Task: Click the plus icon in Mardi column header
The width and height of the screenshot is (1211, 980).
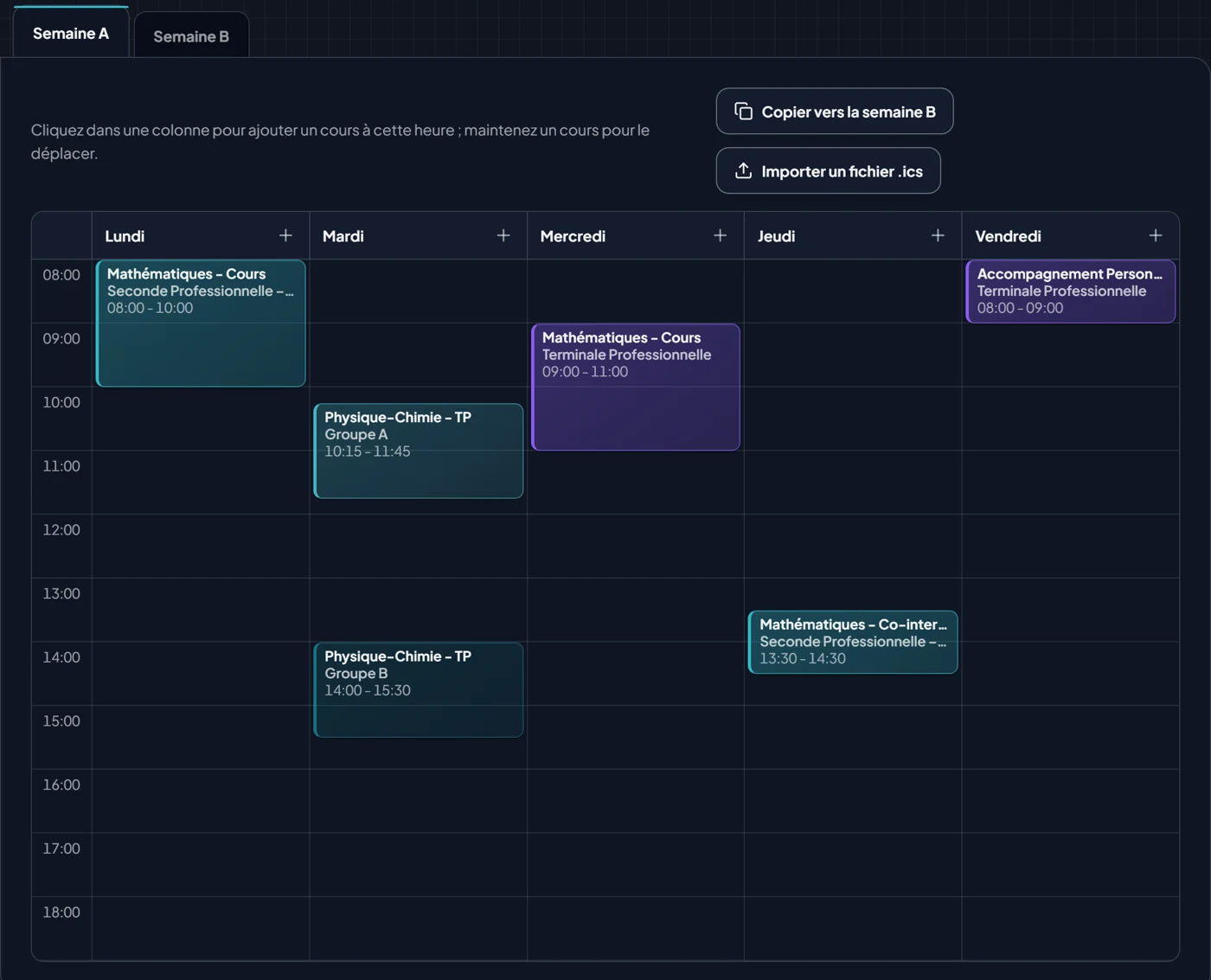Action: click(x=503, y=235)
